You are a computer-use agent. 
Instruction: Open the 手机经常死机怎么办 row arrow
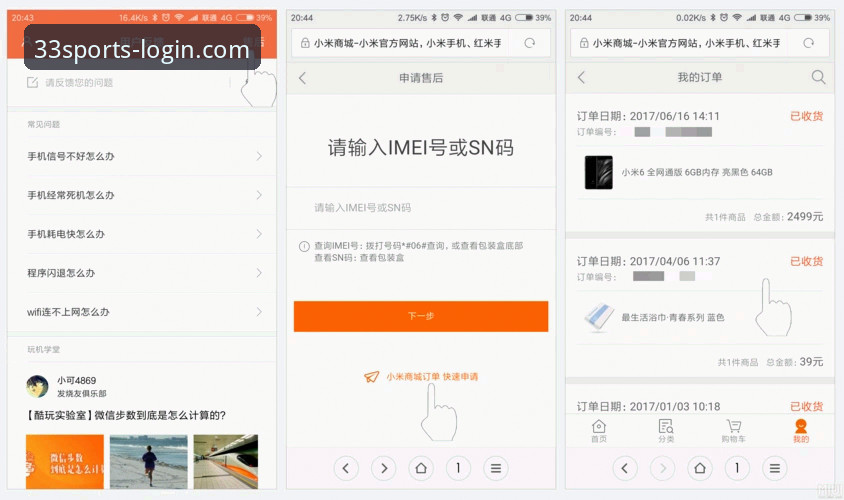click(x=259, y=195)
